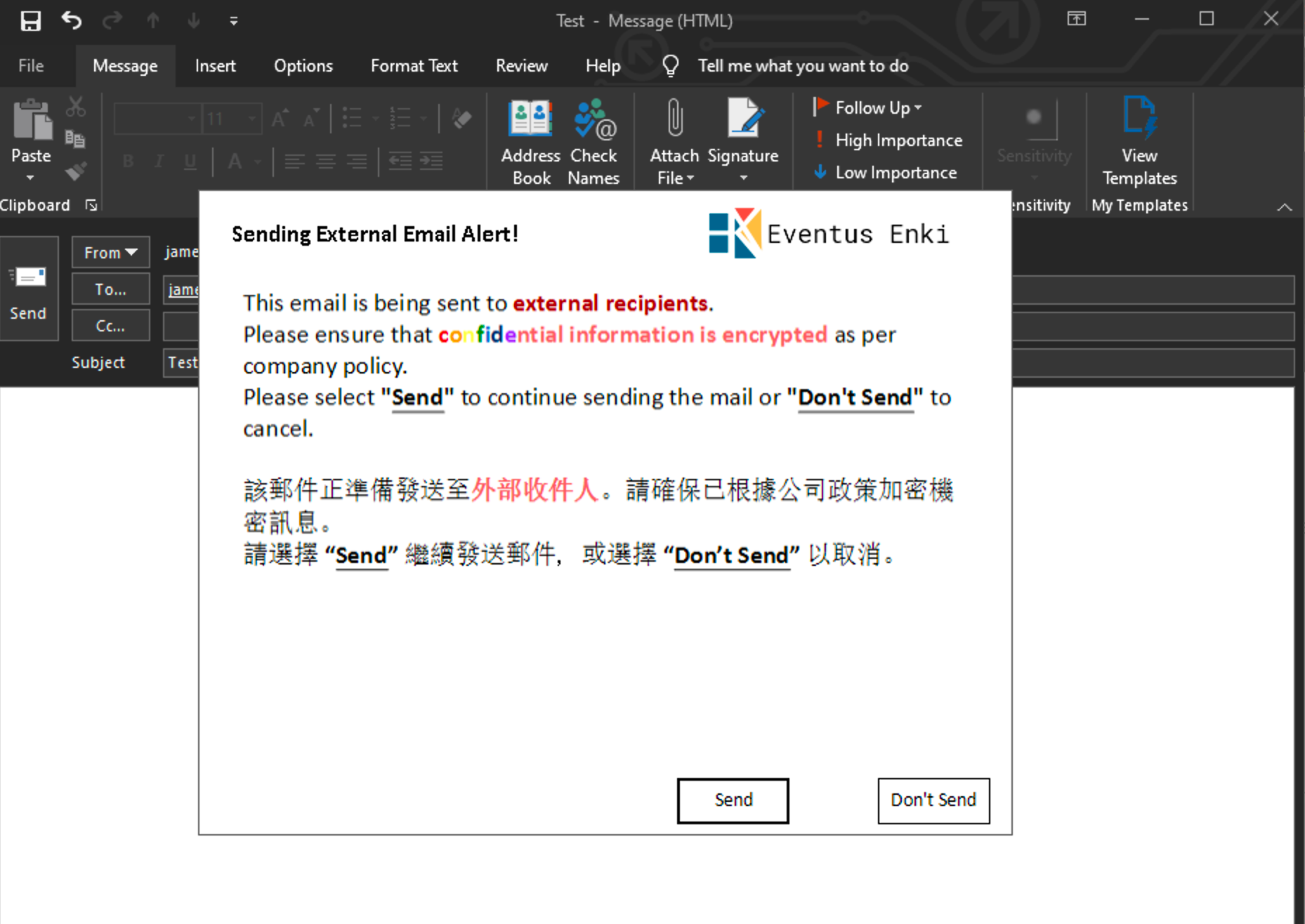Screen dimensions: 1305x924
Task: Click Decrease Indent icon
Action: coord(400,161)
